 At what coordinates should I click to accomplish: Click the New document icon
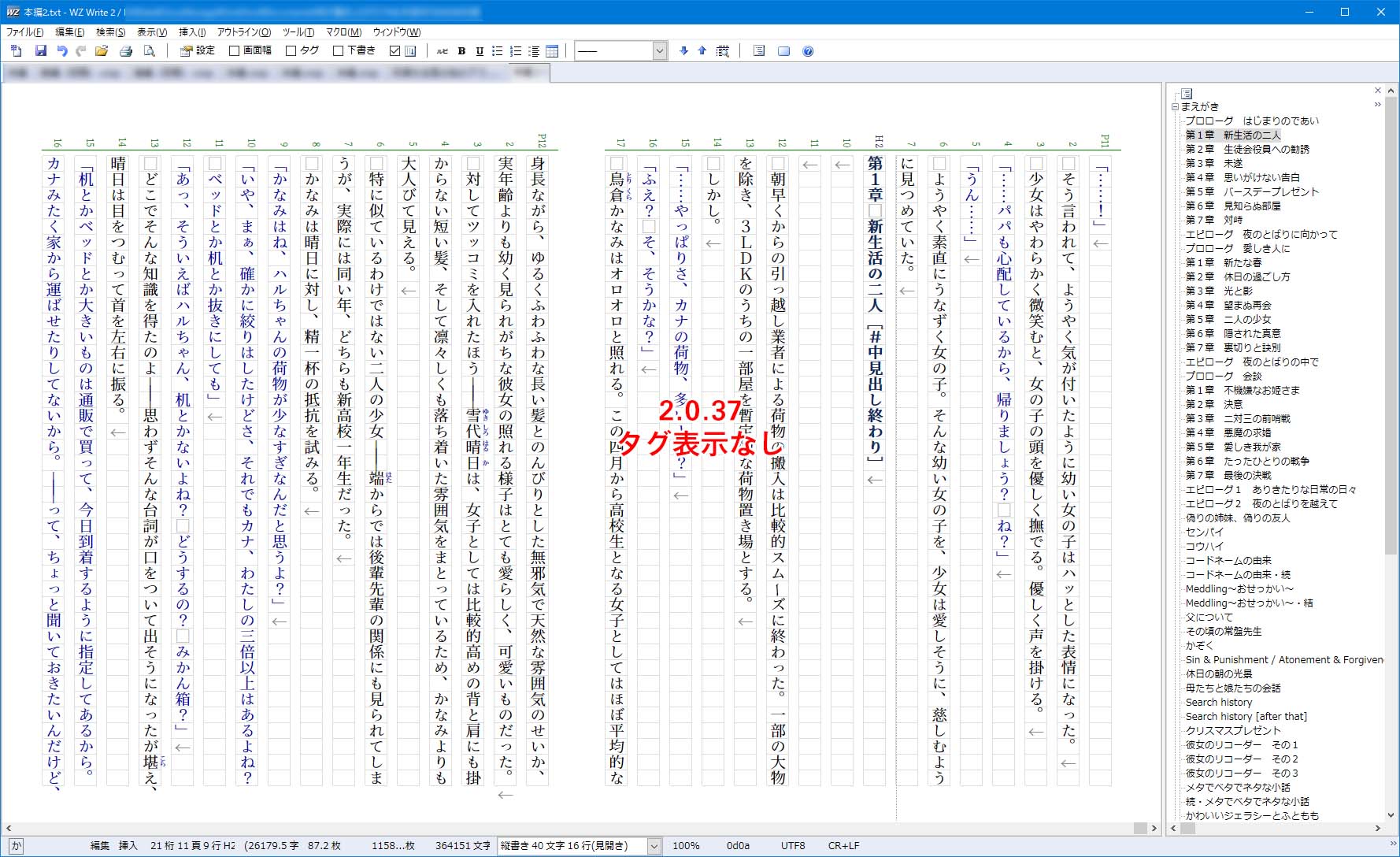coord(17,50)
